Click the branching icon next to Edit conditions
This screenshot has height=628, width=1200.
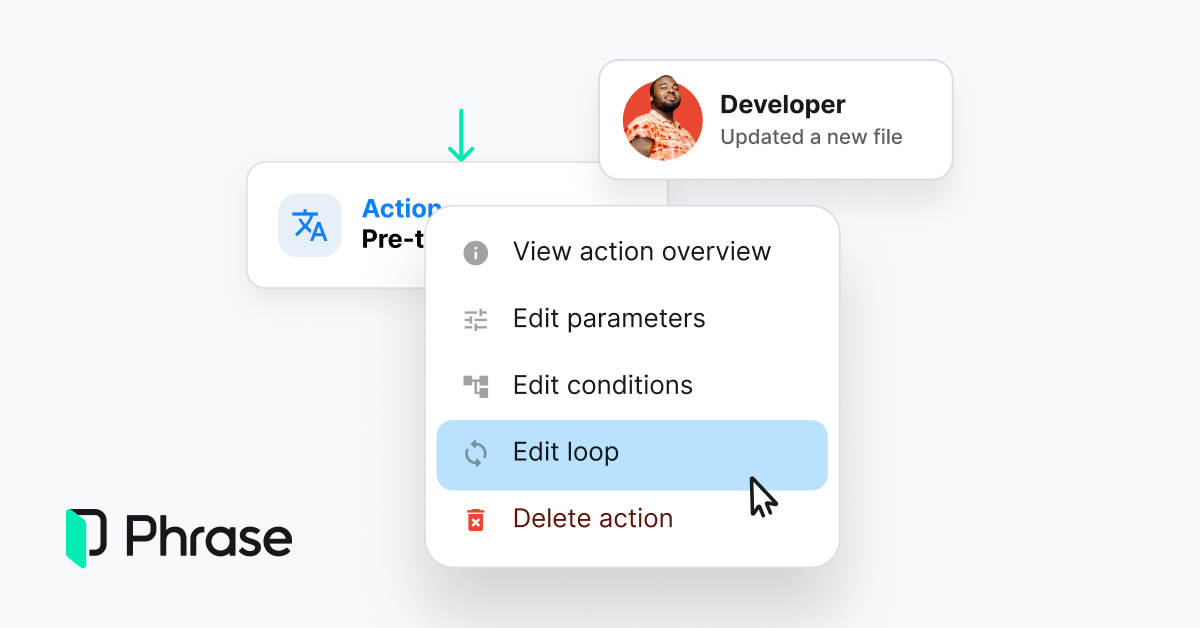pos(476,386)
